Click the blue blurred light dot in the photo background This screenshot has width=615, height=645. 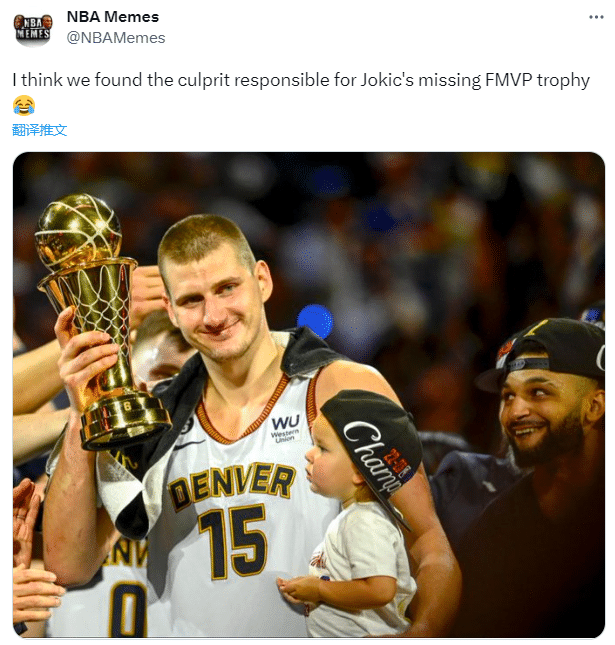tap(316, 321)
